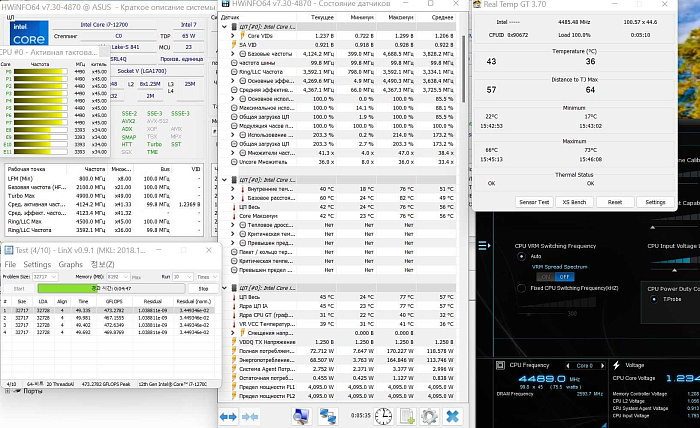Click the Stop button in LinX
The height and width of the screenshot is (428, 700).
coord(203,289)
